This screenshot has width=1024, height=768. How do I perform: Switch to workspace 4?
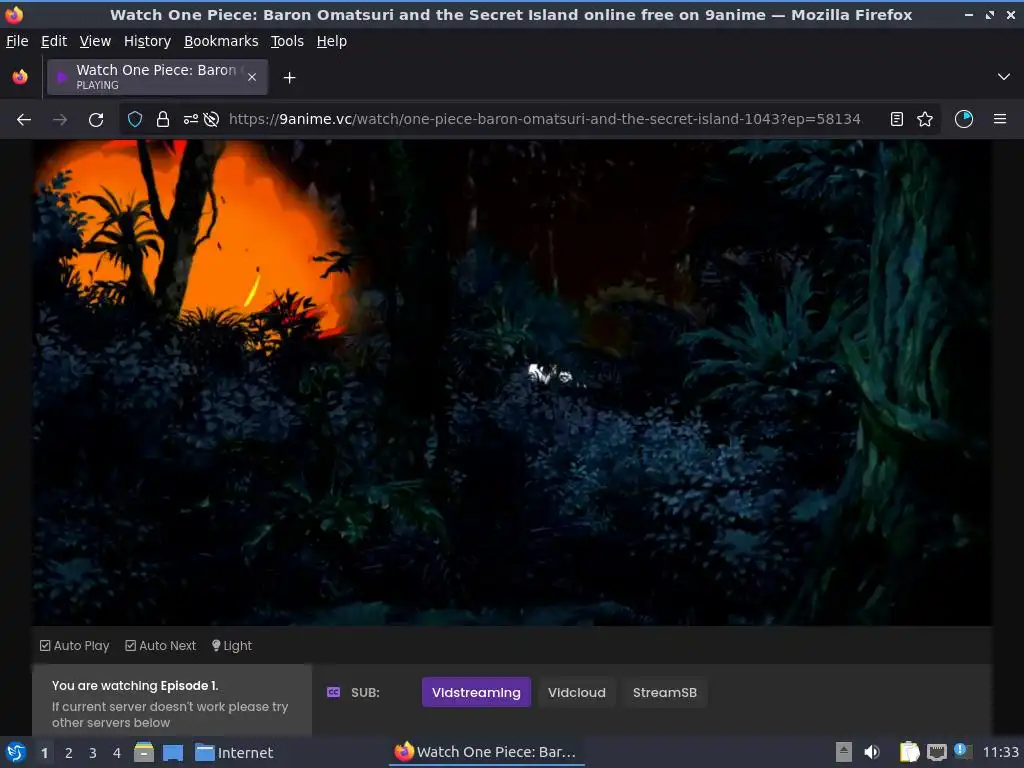click(117, 753)
